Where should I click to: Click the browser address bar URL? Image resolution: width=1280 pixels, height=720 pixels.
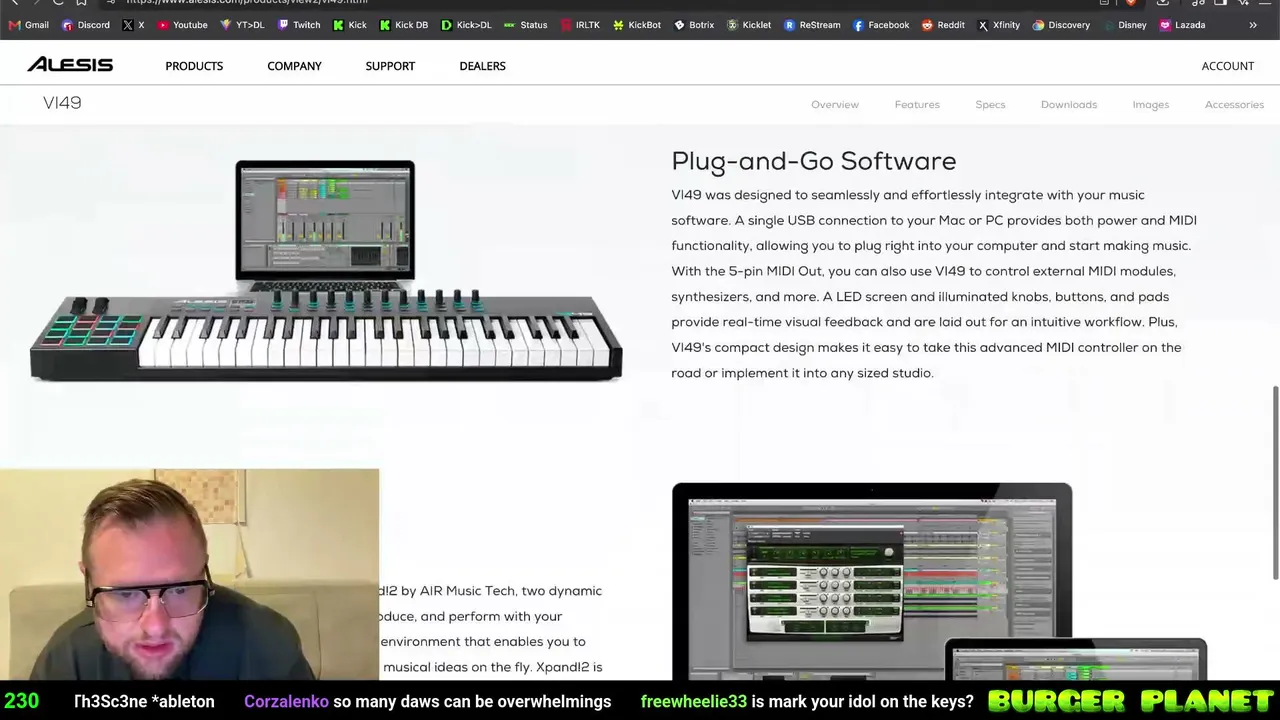(247, 2)
